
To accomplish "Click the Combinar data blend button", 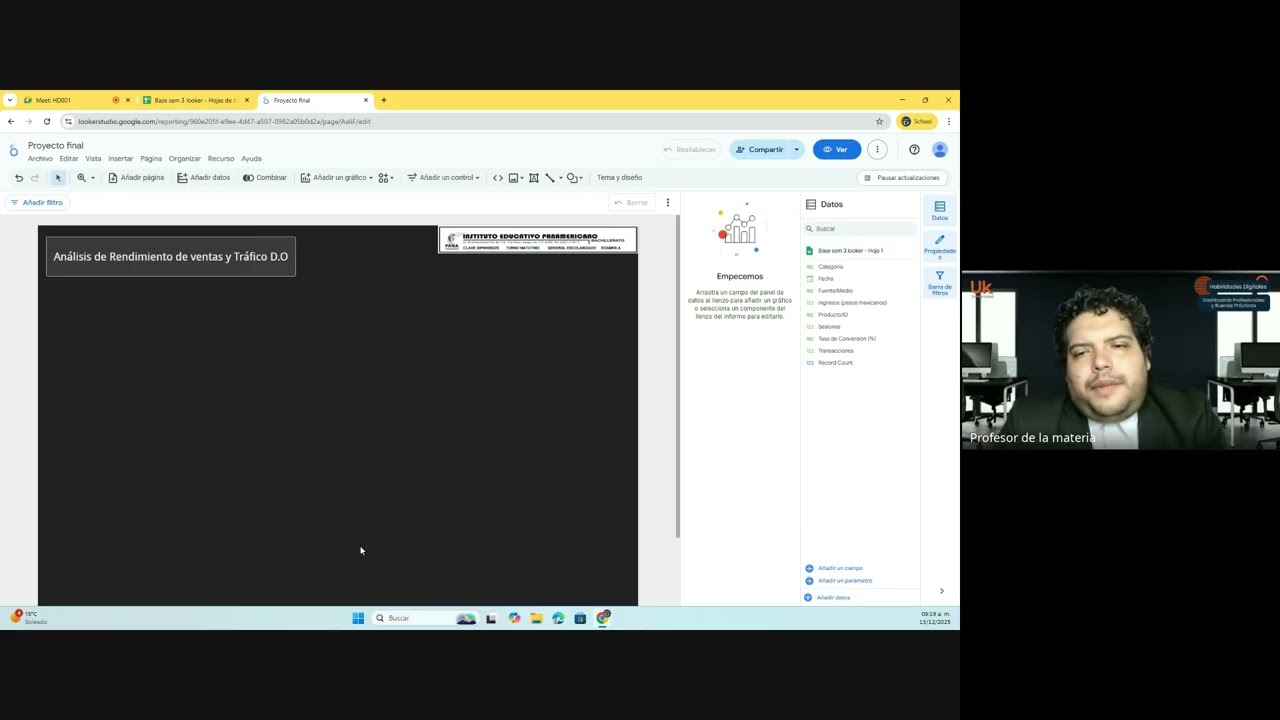I will [265, 178].
